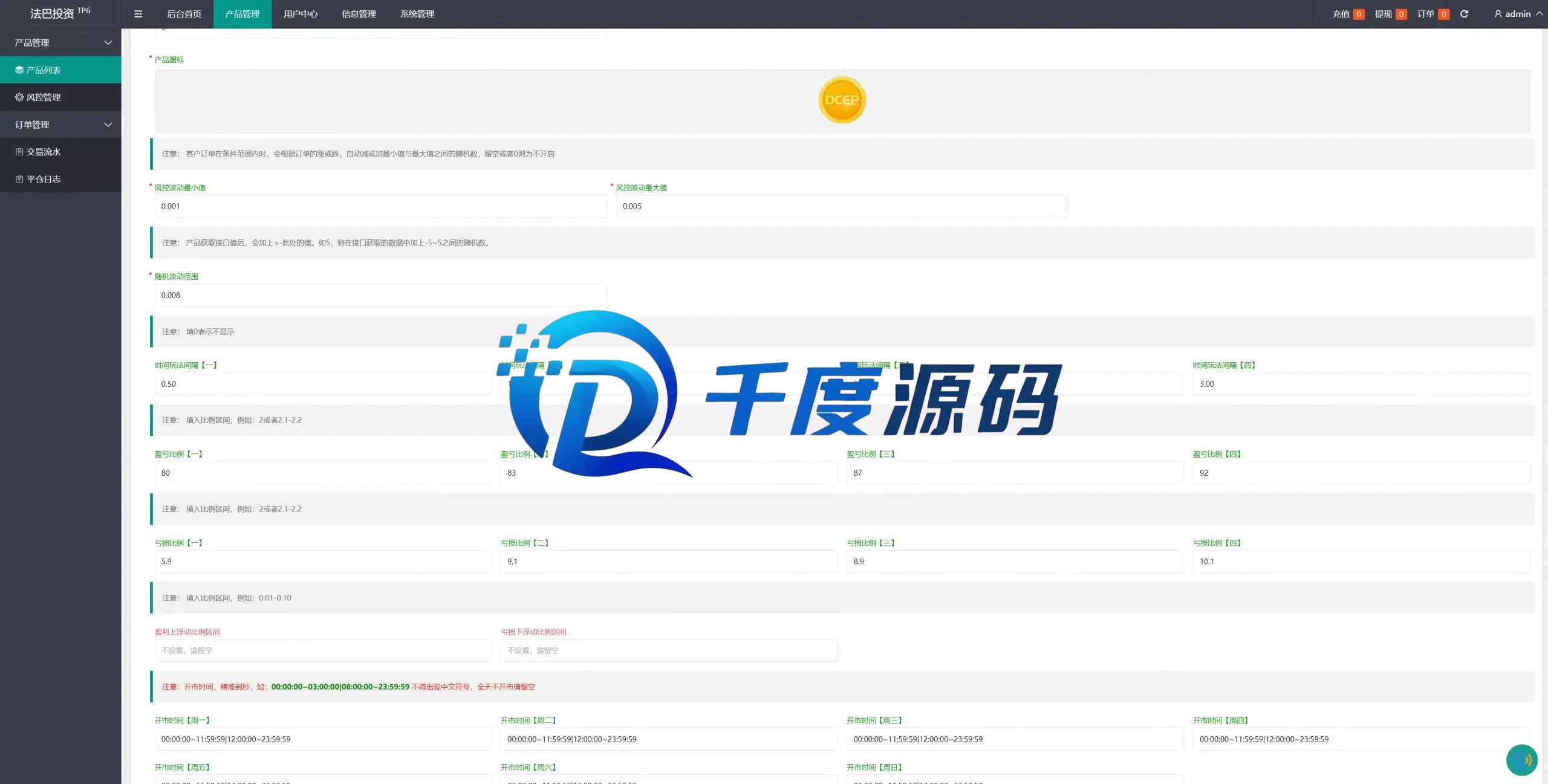Click 亏损比例【一】 input with 5.9
1548x784 pixels.
click(x=323, y=562)
